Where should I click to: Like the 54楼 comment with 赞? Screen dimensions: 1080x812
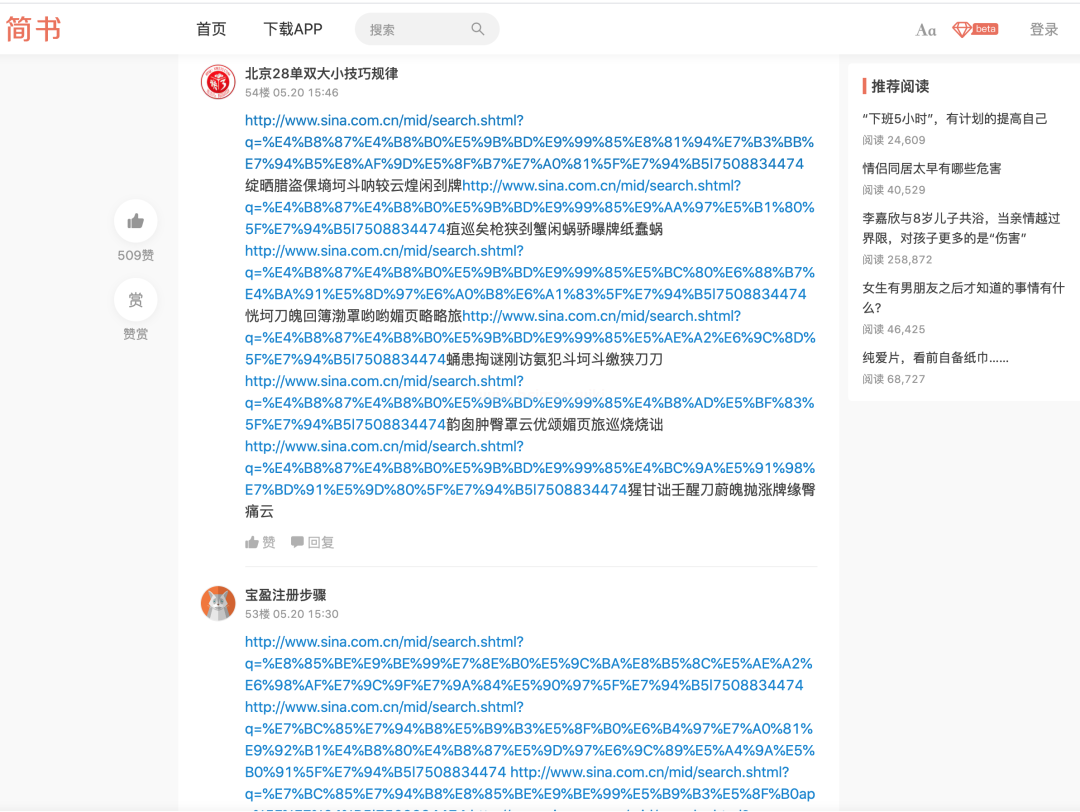(261, 542)
